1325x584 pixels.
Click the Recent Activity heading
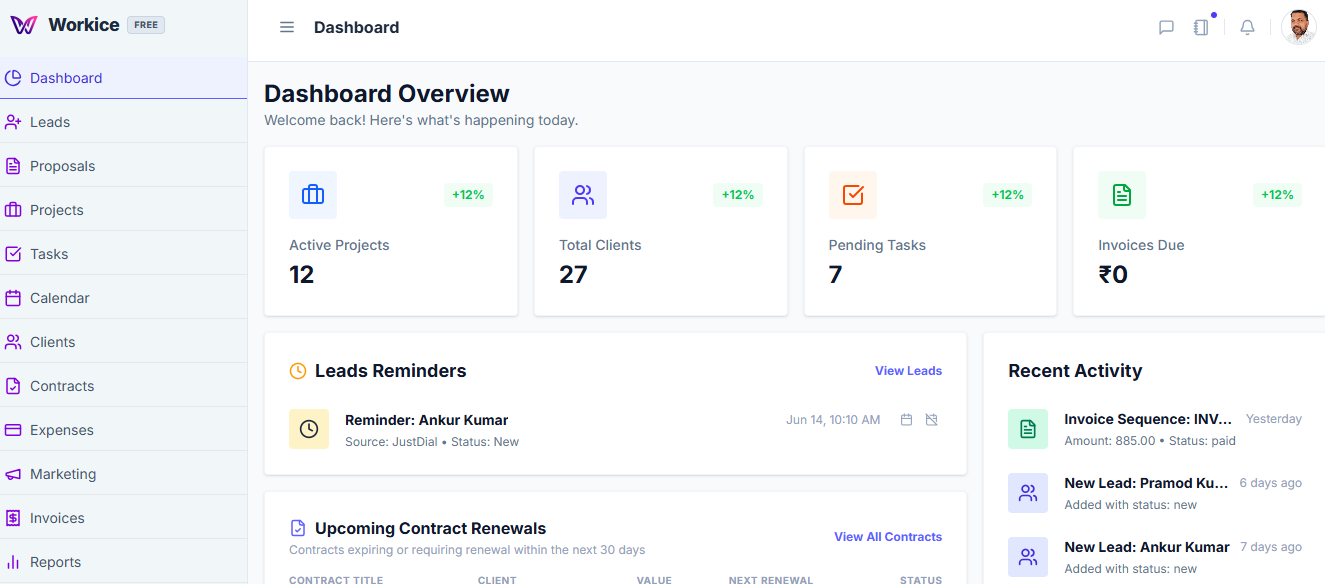point(1075,371)
